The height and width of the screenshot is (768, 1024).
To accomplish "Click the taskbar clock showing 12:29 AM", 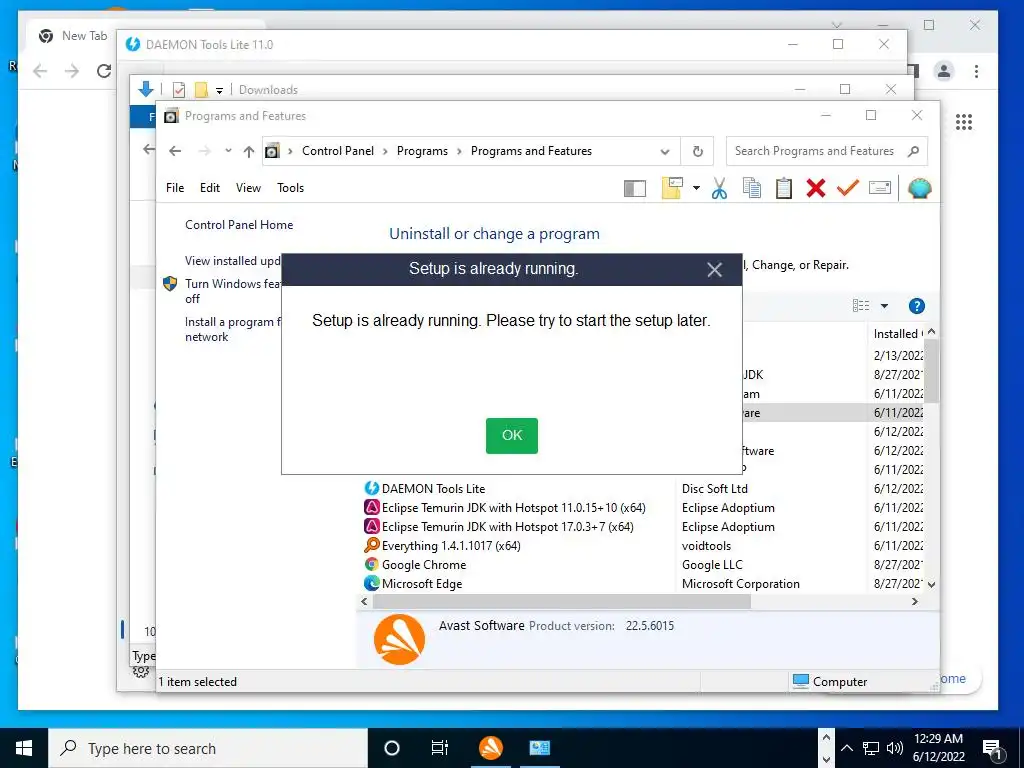I will point(938,748).
